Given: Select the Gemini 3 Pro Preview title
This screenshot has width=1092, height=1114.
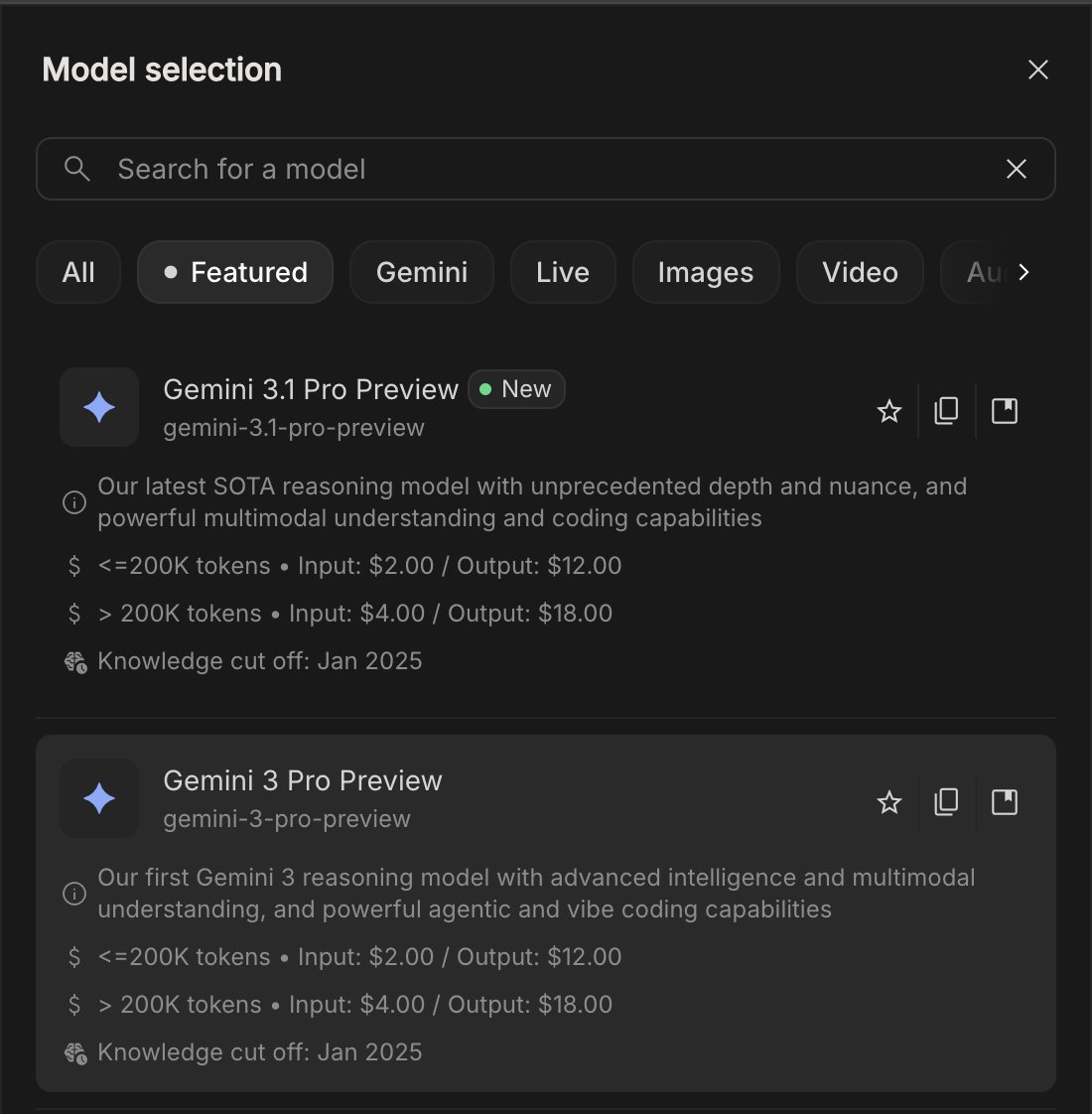Looking at the screenshot, I should point(303,780).
